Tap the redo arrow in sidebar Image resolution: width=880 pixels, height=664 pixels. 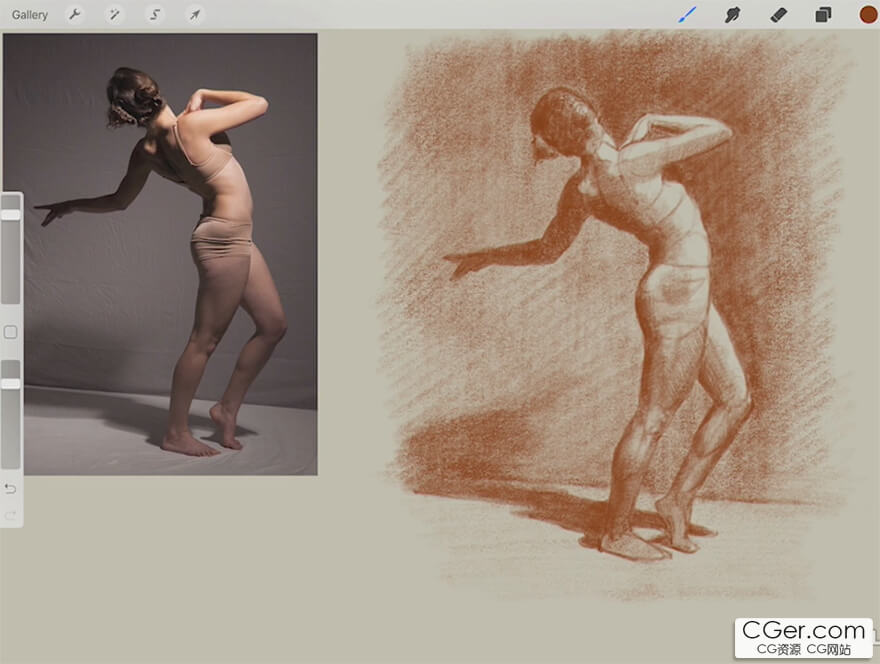tap(11, 515)
